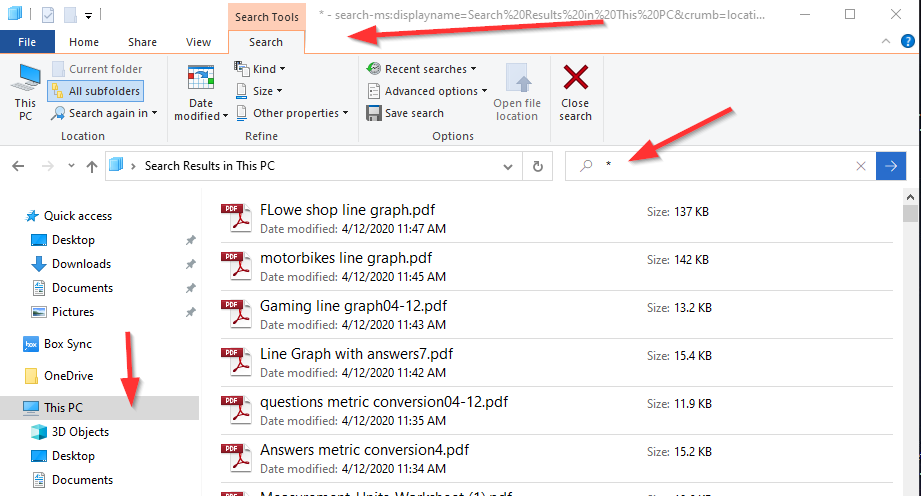Select This PC in navigation pane
921x496 pixels.
coord(99,408)
